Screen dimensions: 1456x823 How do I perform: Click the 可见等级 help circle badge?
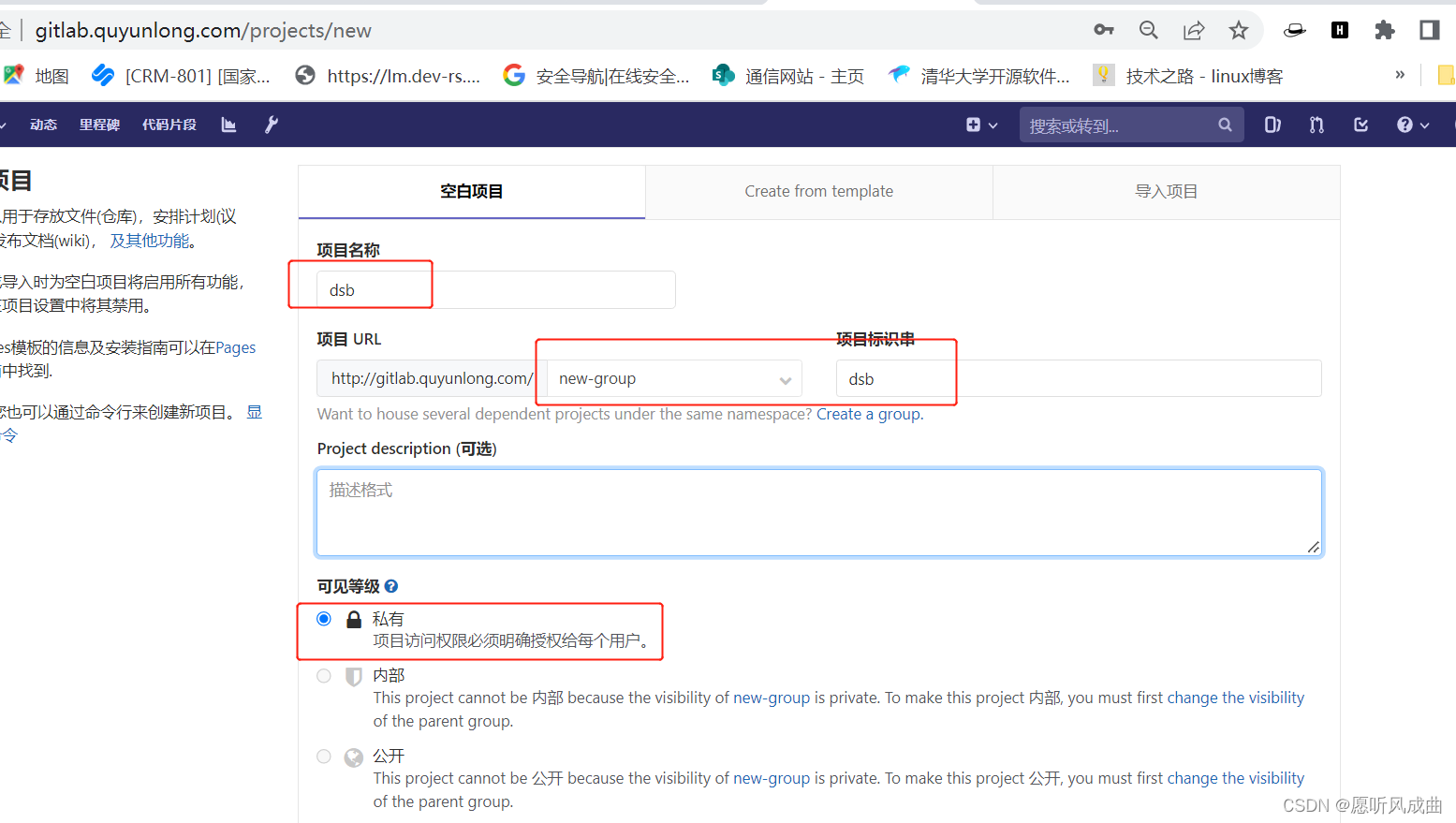390,585
